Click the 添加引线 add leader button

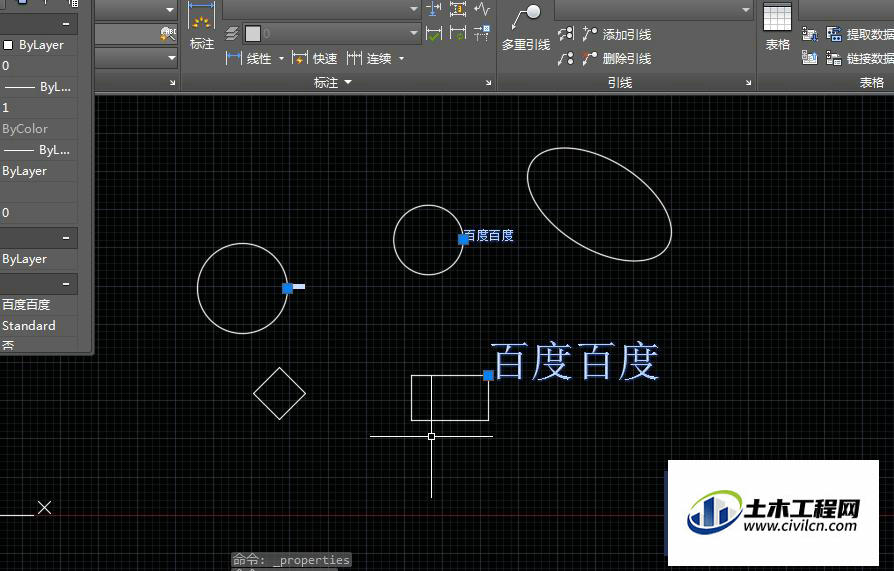tap(617, 34)
